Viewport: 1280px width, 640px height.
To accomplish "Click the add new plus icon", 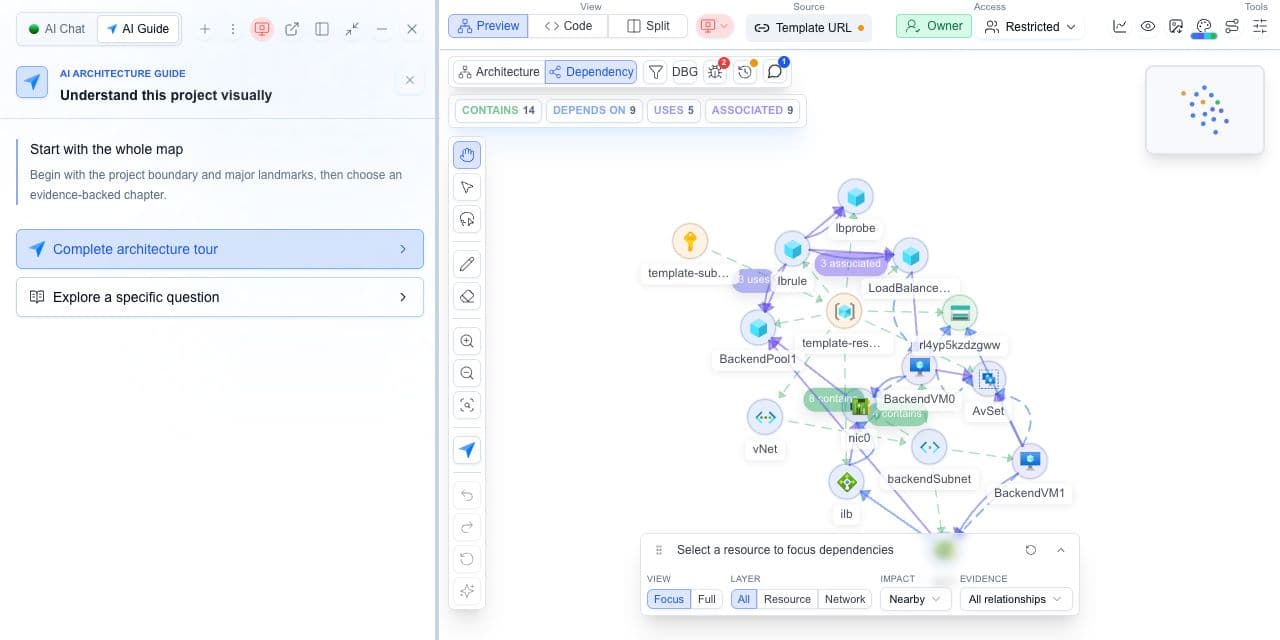I will click(205, 29).
